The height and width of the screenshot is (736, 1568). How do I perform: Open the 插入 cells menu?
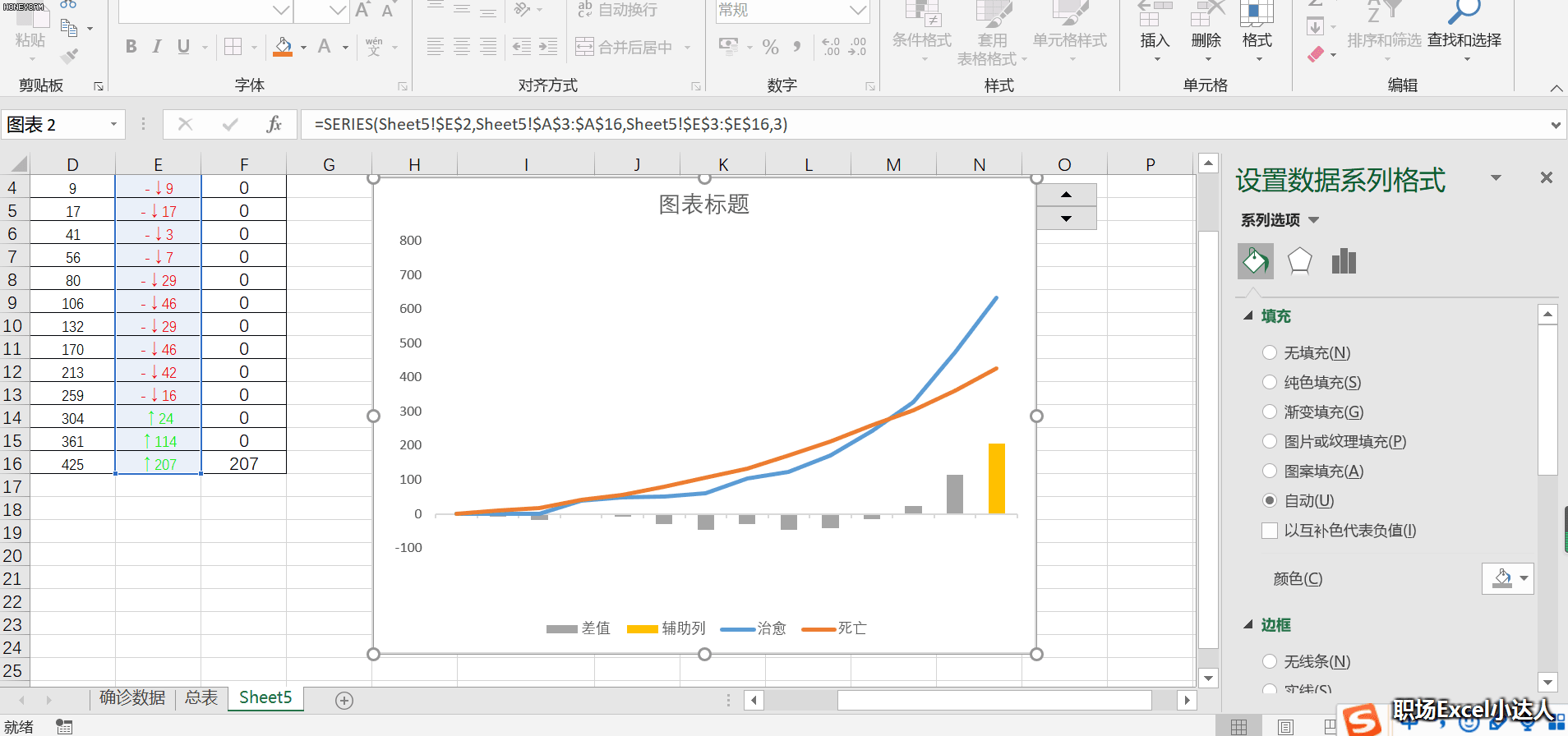tap(1155, 33)
